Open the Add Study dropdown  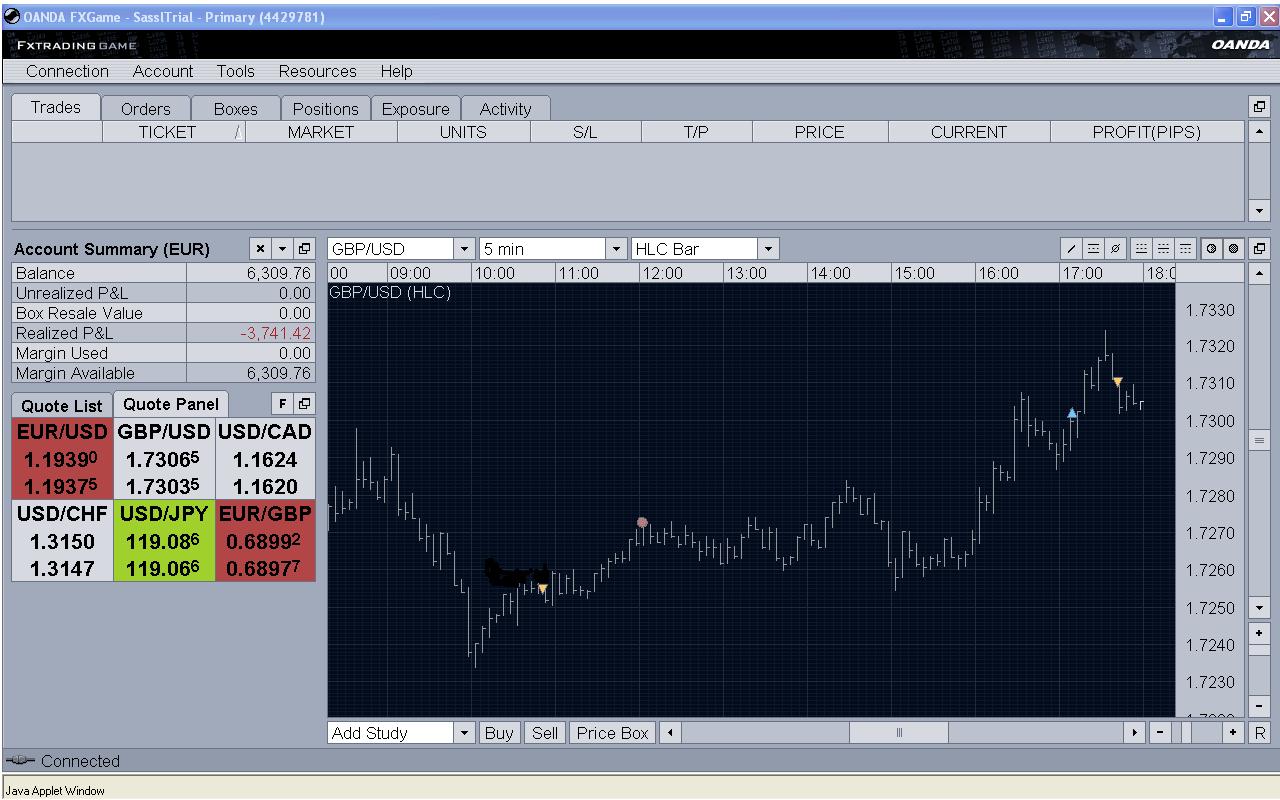(464, 733)
